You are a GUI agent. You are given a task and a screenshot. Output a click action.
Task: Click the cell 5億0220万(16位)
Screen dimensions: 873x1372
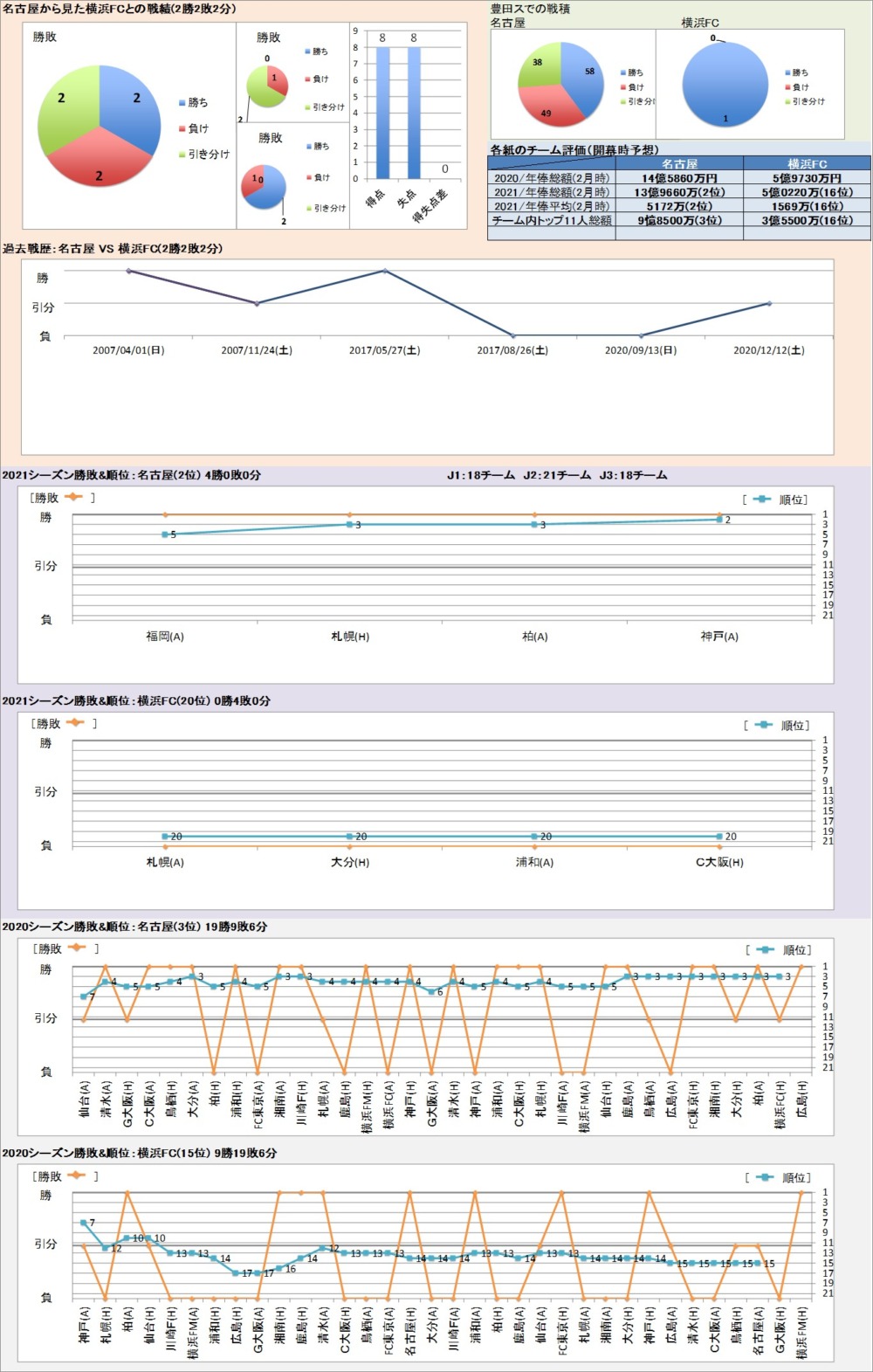click(x=807, y=192)
